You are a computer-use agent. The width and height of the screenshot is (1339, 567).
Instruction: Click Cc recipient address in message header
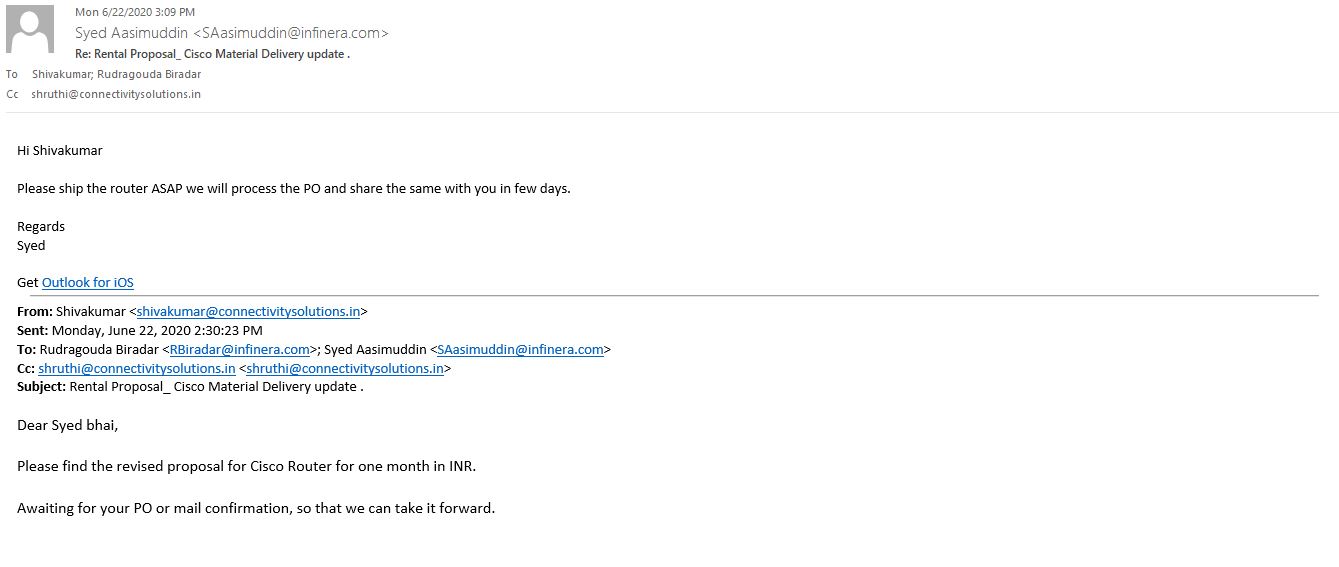coord(116,94)
